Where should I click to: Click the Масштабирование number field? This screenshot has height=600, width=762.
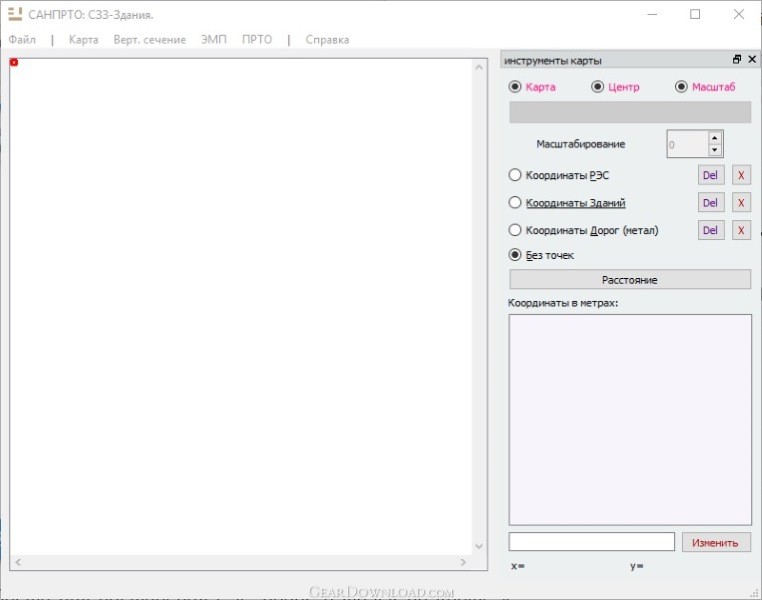[x=688, y=144]
